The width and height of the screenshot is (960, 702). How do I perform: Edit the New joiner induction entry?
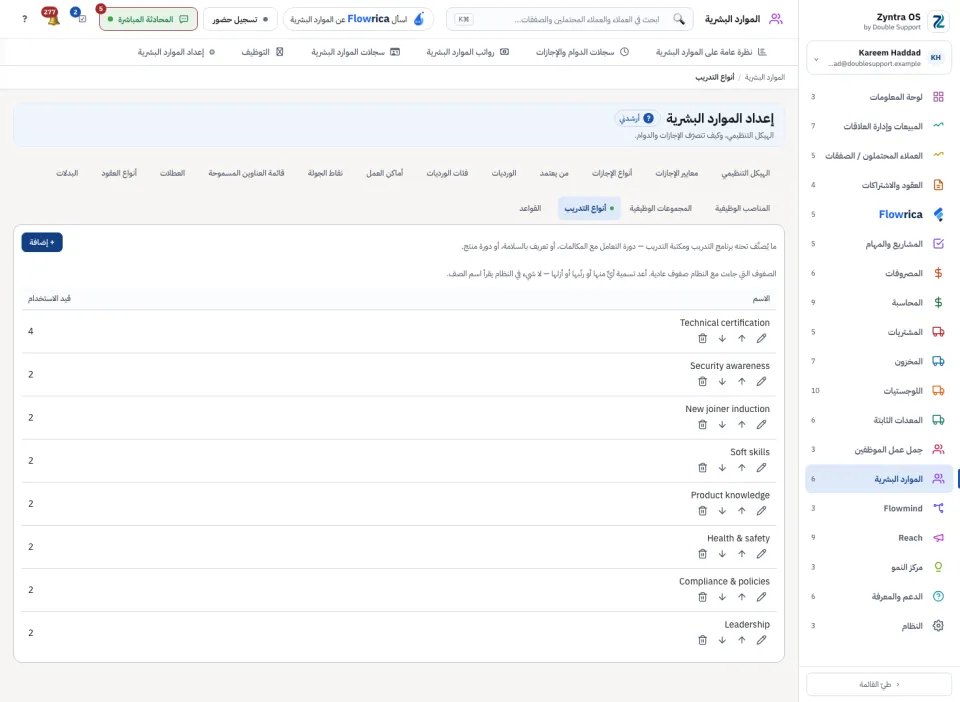pyautogui.click(x=761, y=425)
